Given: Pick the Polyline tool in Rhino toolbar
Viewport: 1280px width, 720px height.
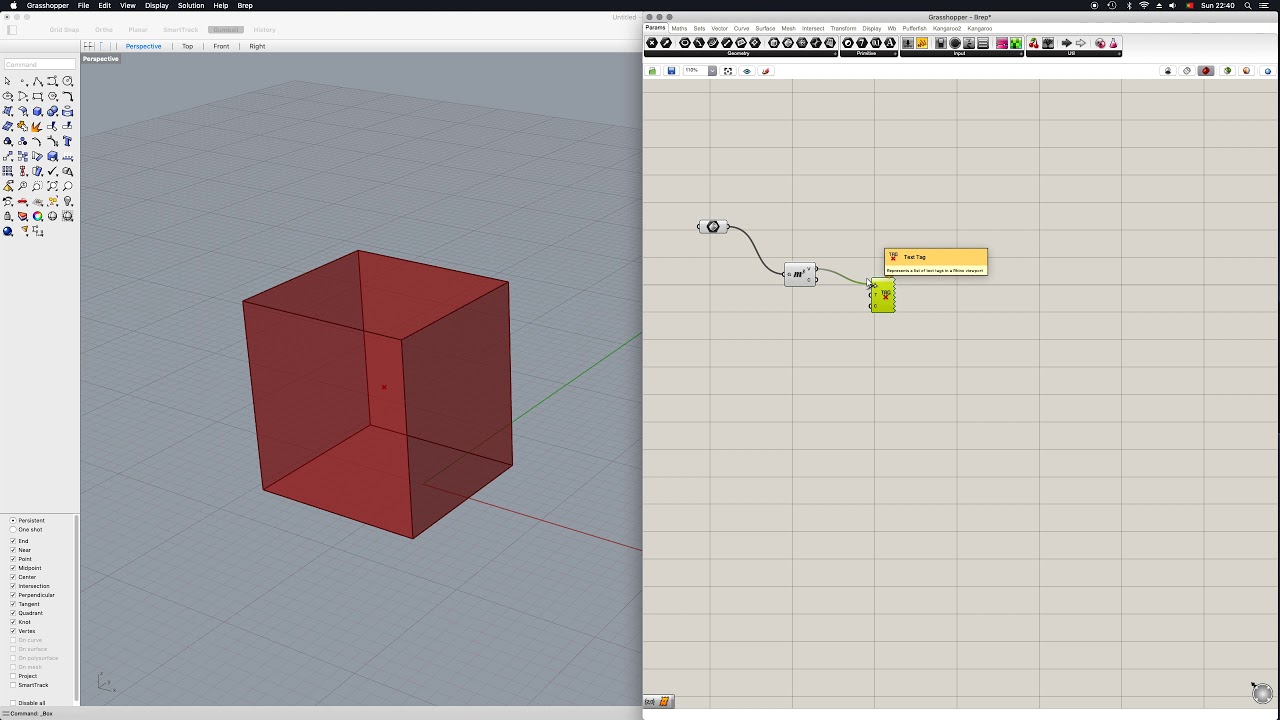Looking at the screenshot, I should [38, 82].
